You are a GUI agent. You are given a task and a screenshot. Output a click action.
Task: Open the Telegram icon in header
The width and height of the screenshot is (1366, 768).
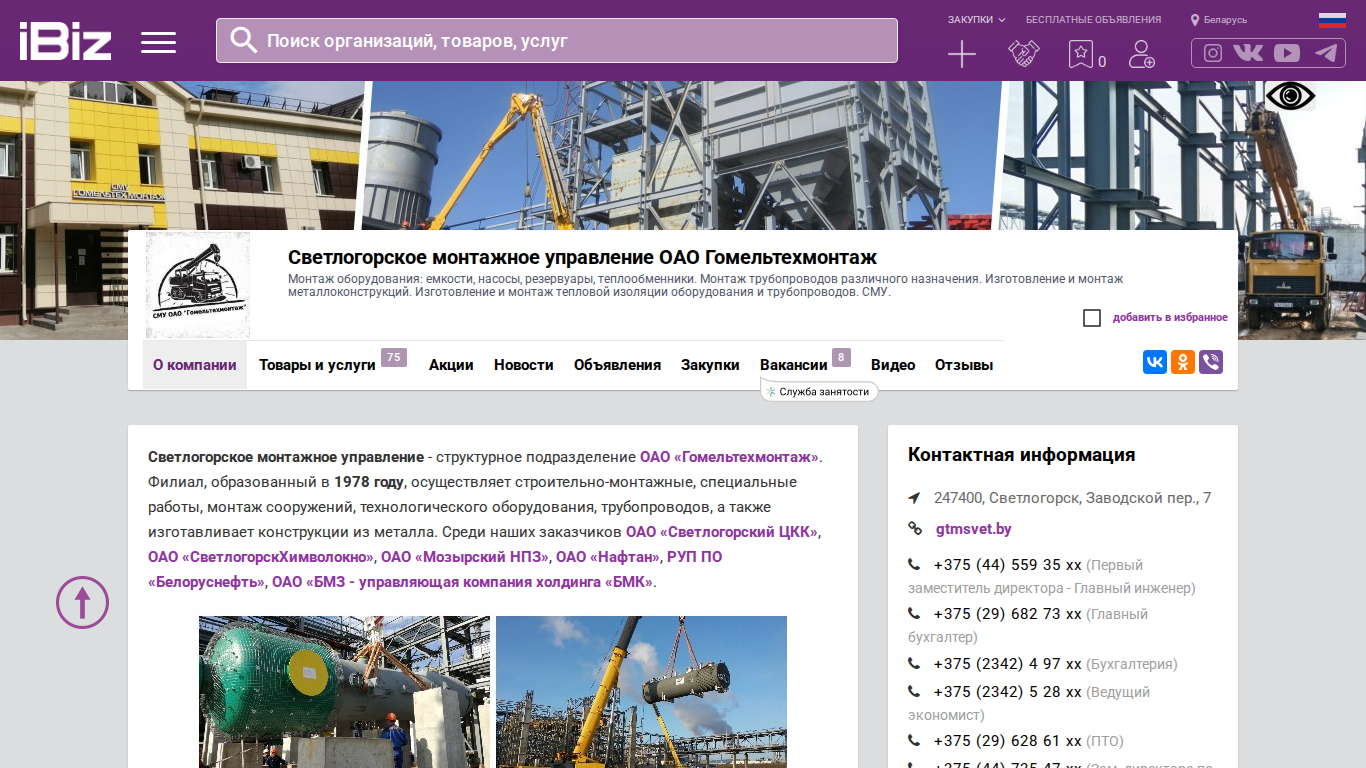pos(1326,53)
